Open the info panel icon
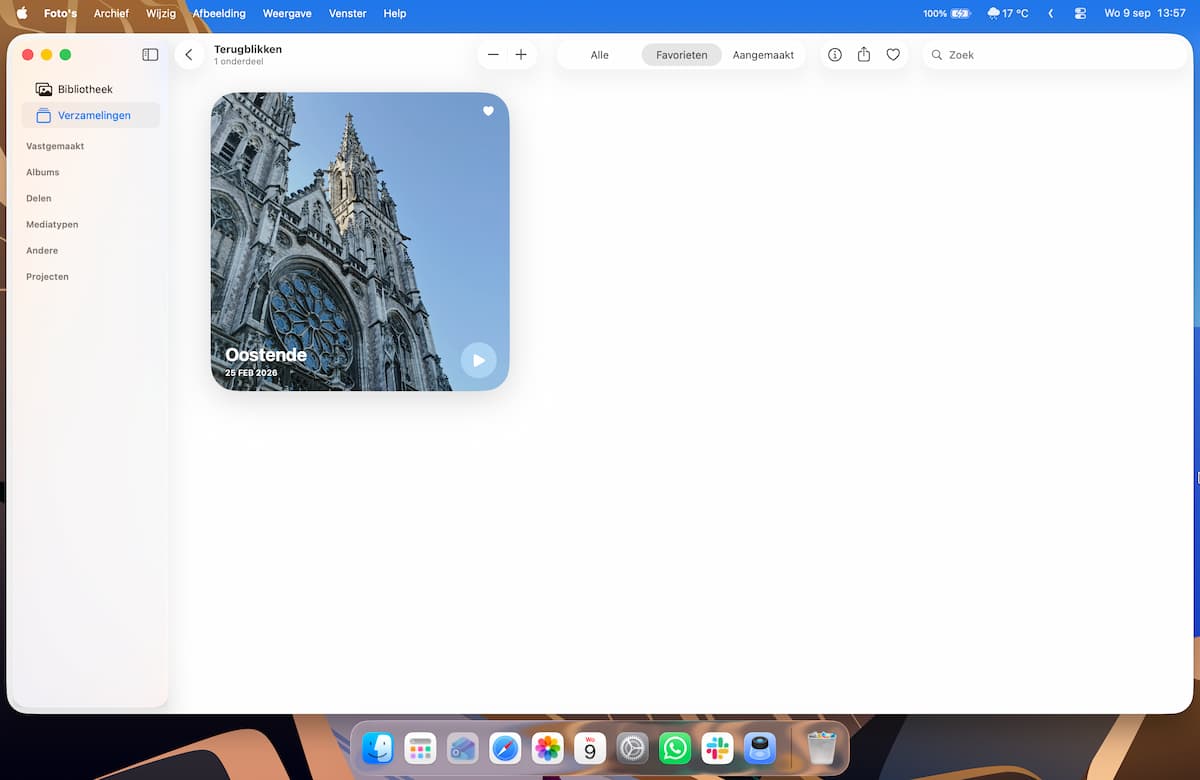This screenshot has height=780, width=1200. point(835,55)
